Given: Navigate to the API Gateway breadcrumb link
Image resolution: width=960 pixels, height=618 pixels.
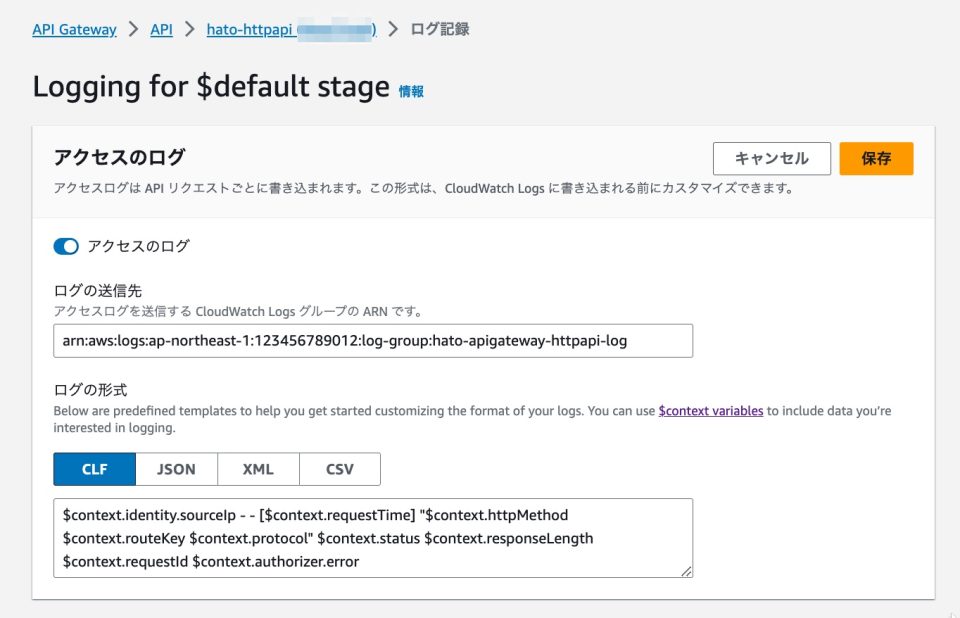Looking at the screenshot, I should click(74, 29).
